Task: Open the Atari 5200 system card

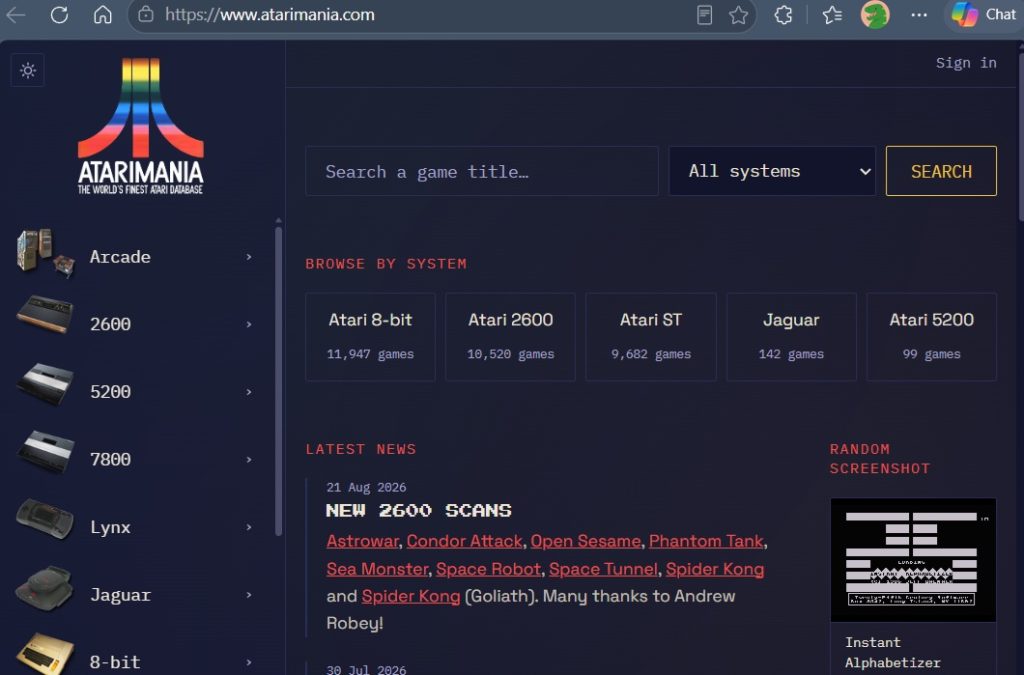Action: pyautogui.click(x=931, y=337)
